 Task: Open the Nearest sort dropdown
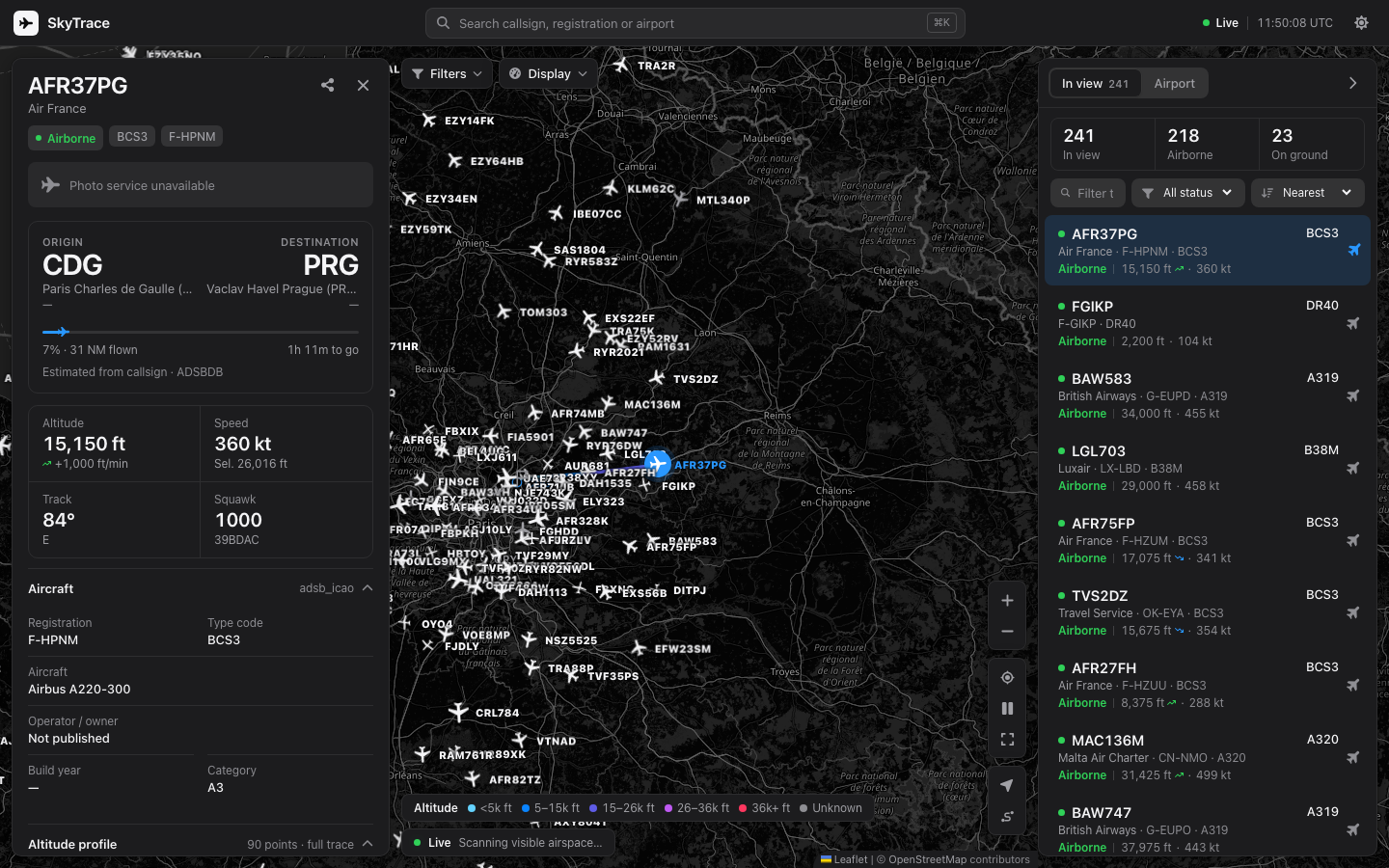coord(1308,193)
